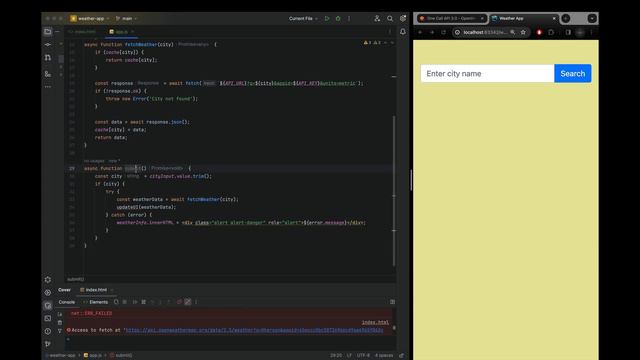Screen dimensions: 640x360
Task: Select the Elements debugger tab
Action: [x=96, y=302]
